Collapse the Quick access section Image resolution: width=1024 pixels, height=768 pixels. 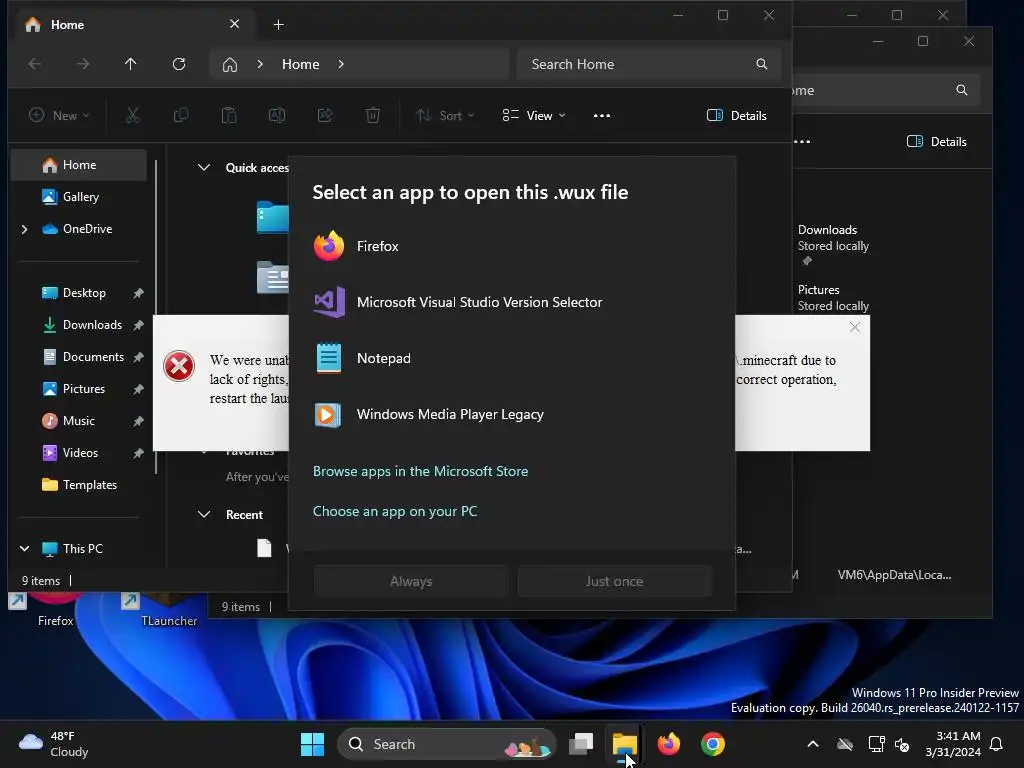pos(204,168)
